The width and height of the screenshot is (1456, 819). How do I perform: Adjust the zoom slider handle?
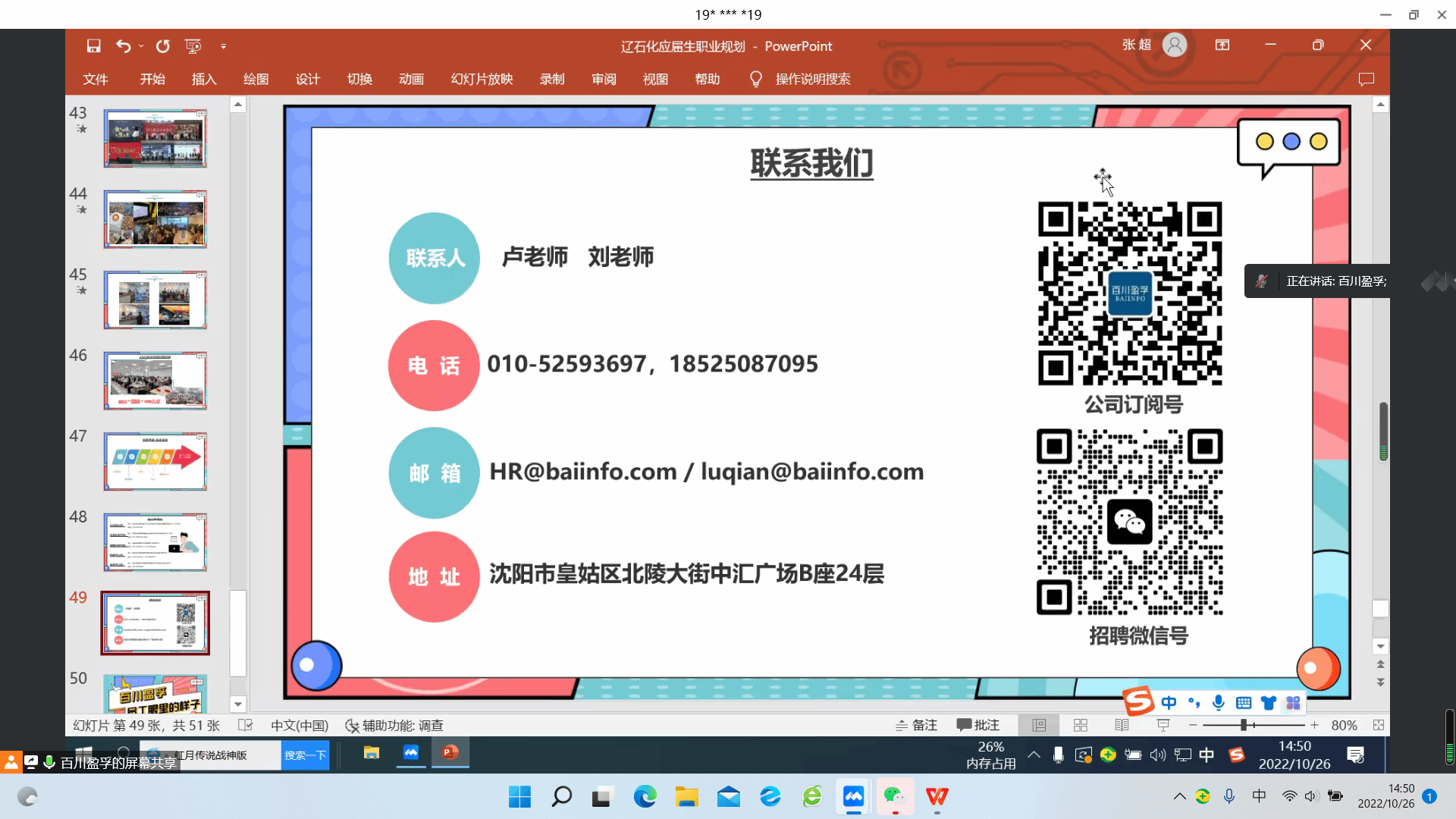tap(1244, 726)
